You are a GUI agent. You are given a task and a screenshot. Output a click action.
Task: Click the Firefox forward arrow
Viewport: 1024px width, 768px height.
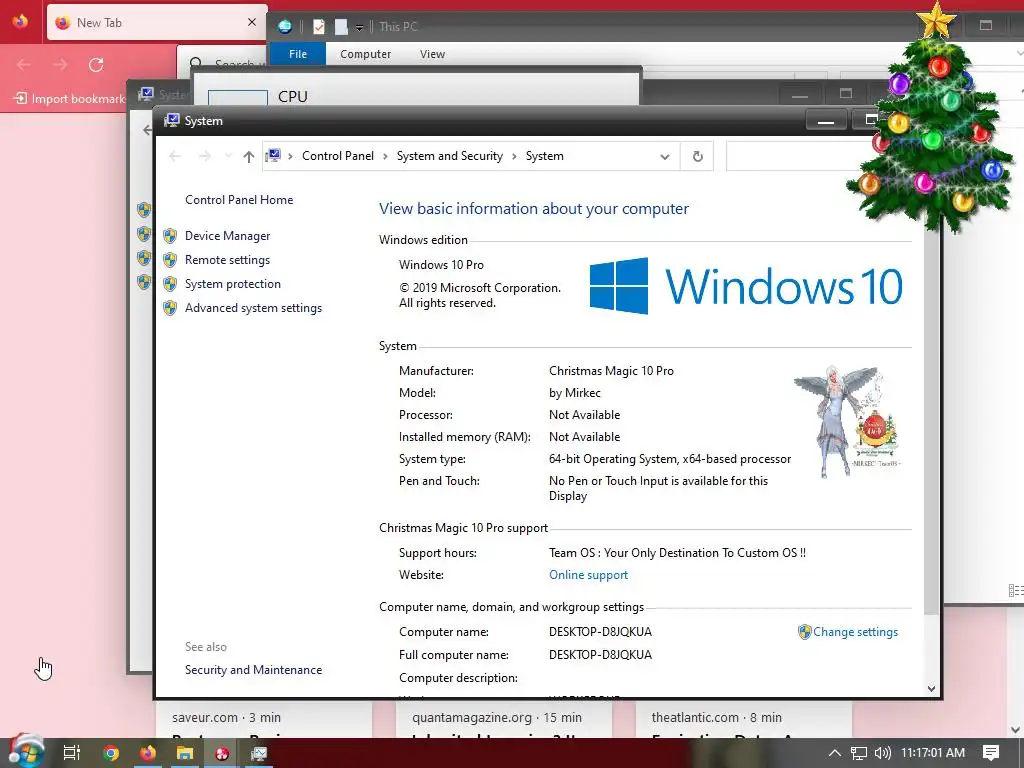[x=60, y=65]
